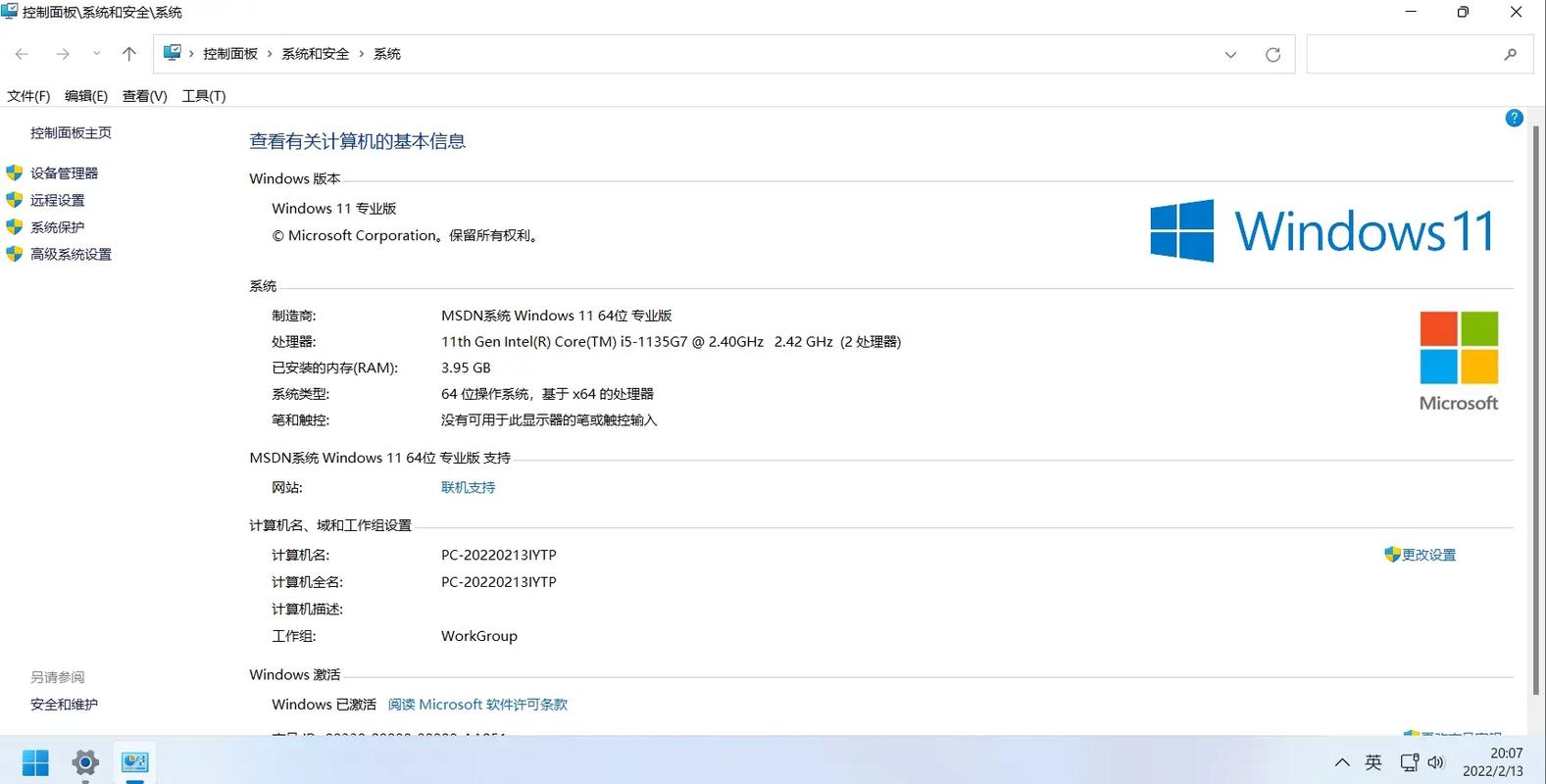
Task: Open 编辑(E) menu
Action: [86, 96]
